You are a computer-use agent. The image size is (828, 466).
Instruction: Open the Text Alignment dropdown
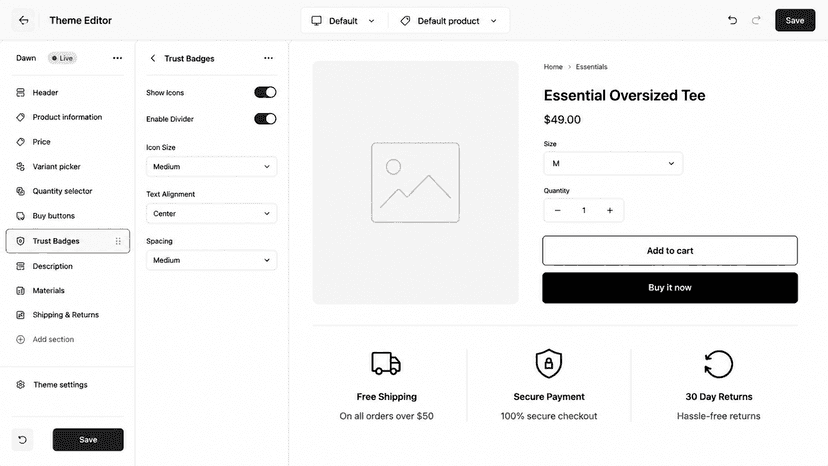[211, 213]
